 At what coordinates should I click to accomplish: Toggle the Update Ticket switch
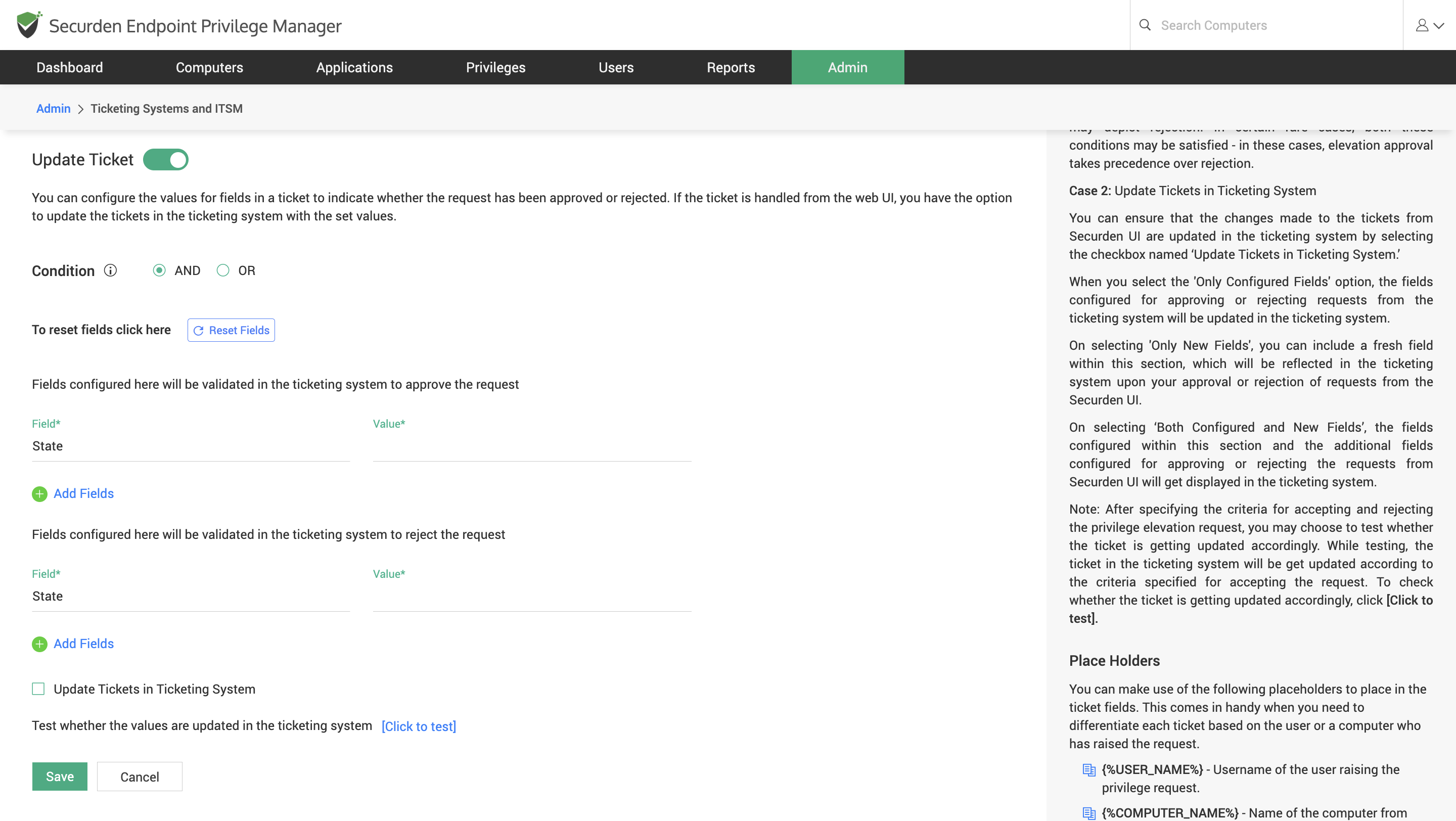point(166,160)
